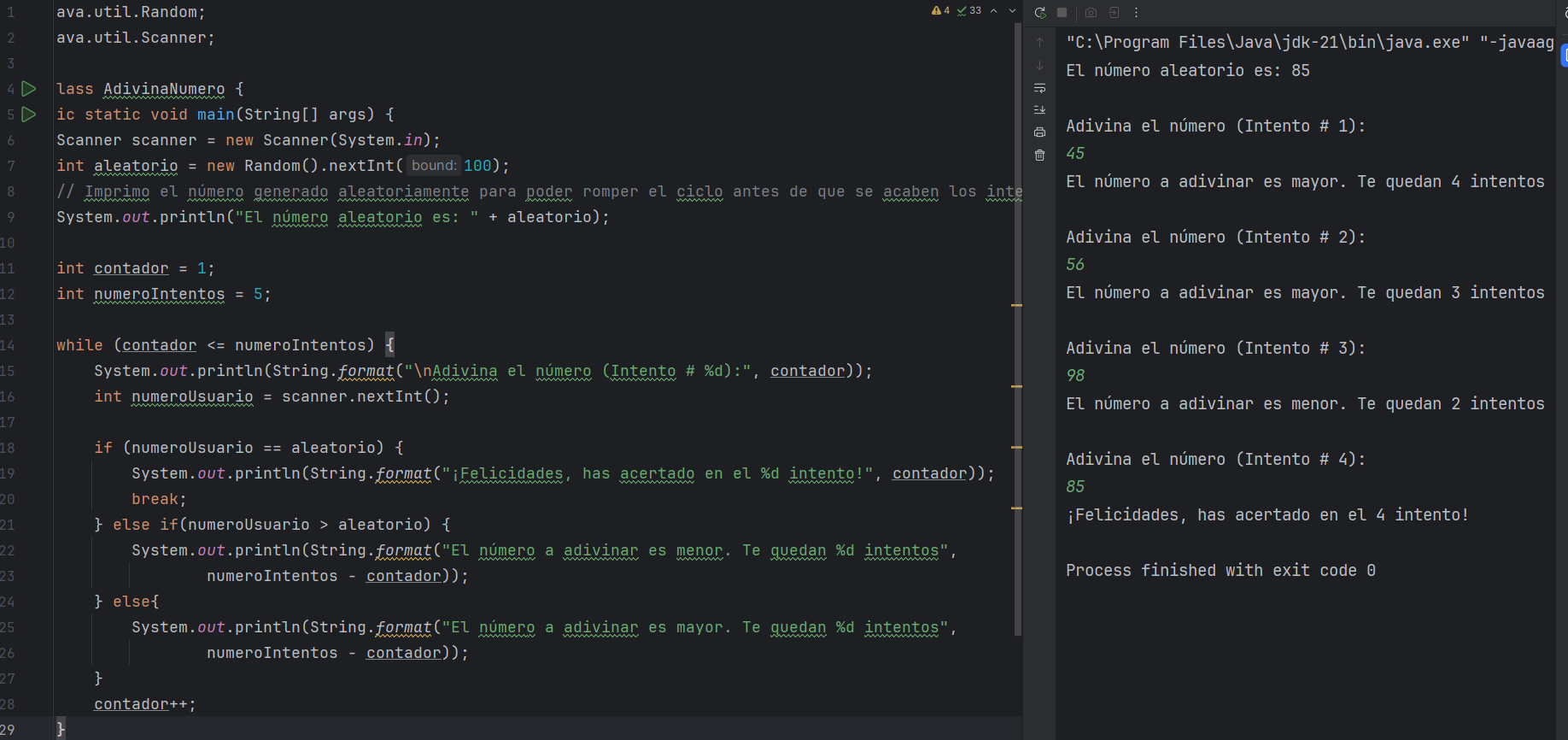The width and height of the screenshot is (1568, 740).
Task: Click 'contador++' on line 28
Action: point(141,704)
